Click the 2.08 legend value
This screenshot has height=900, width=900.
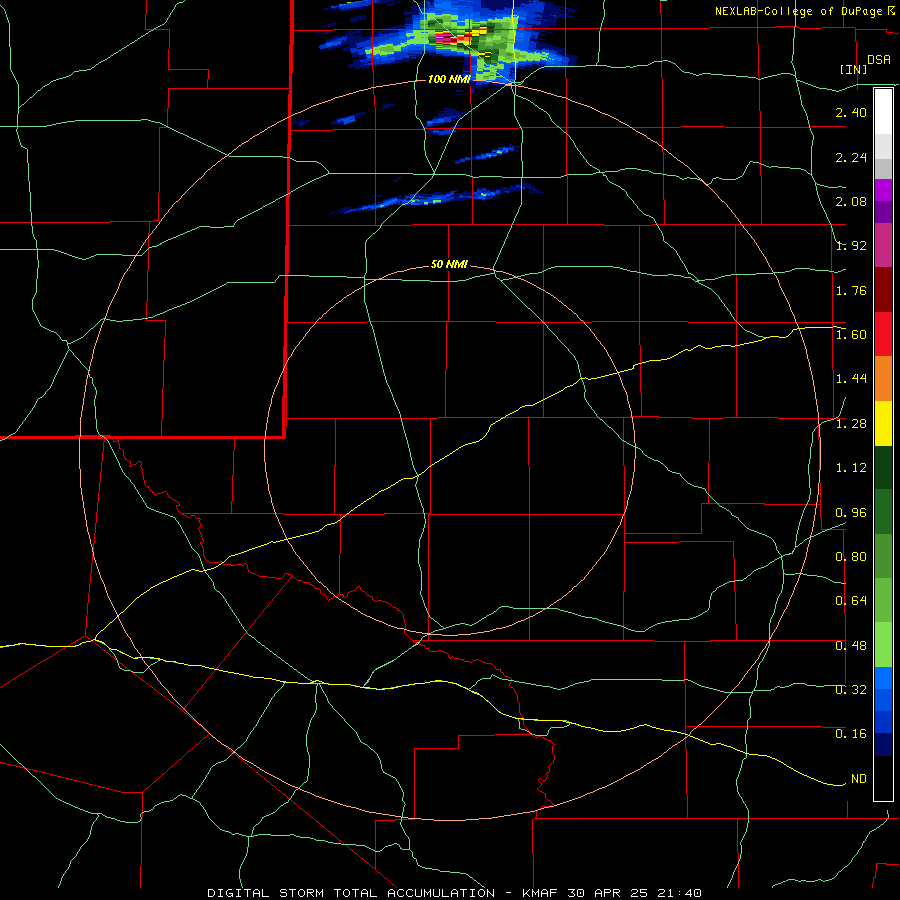851,201
